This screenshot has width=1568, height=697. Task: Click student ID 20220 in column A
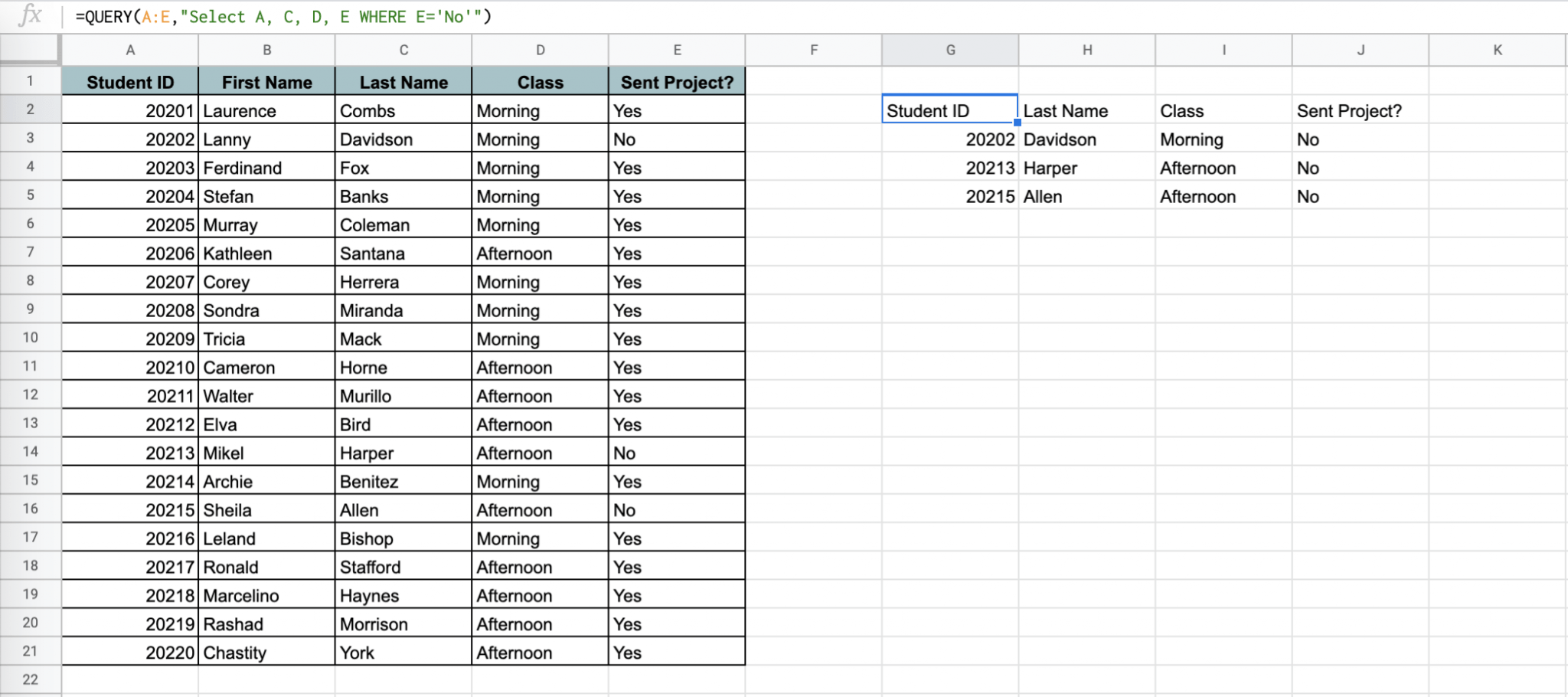click(x=130, y=653)
